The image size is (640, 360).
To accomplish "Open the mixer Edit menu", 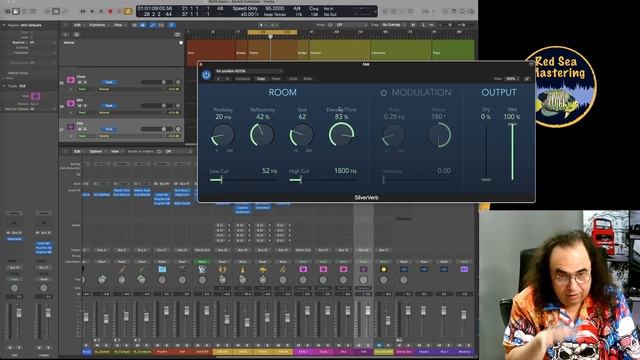I will pyautogui.click(x=77, y=151).
